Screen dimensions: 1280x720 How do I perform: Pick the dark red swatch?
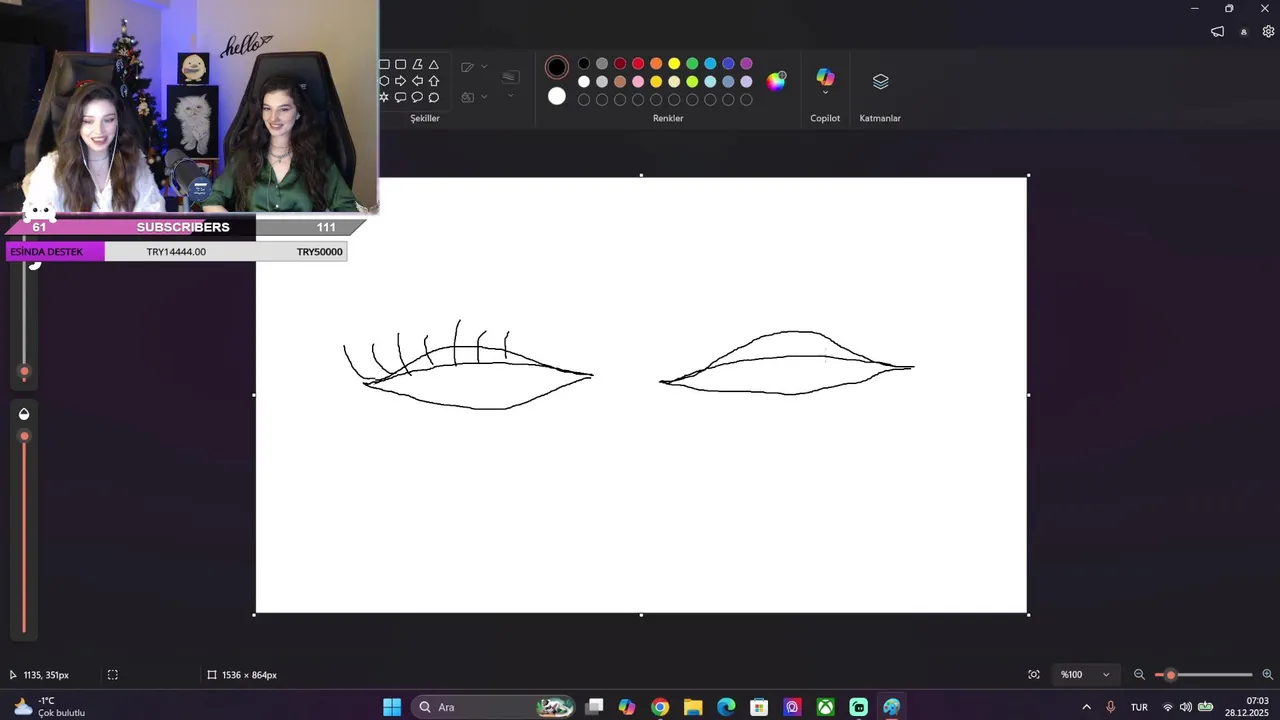click(620, 64)
